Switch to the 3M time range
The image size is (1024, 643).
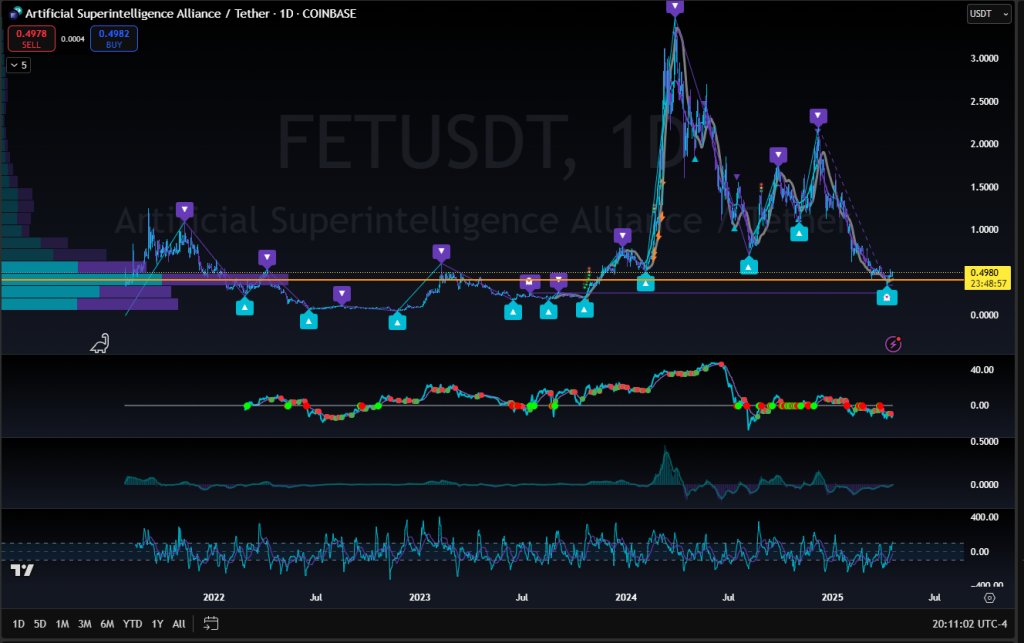tap(85, 624)
